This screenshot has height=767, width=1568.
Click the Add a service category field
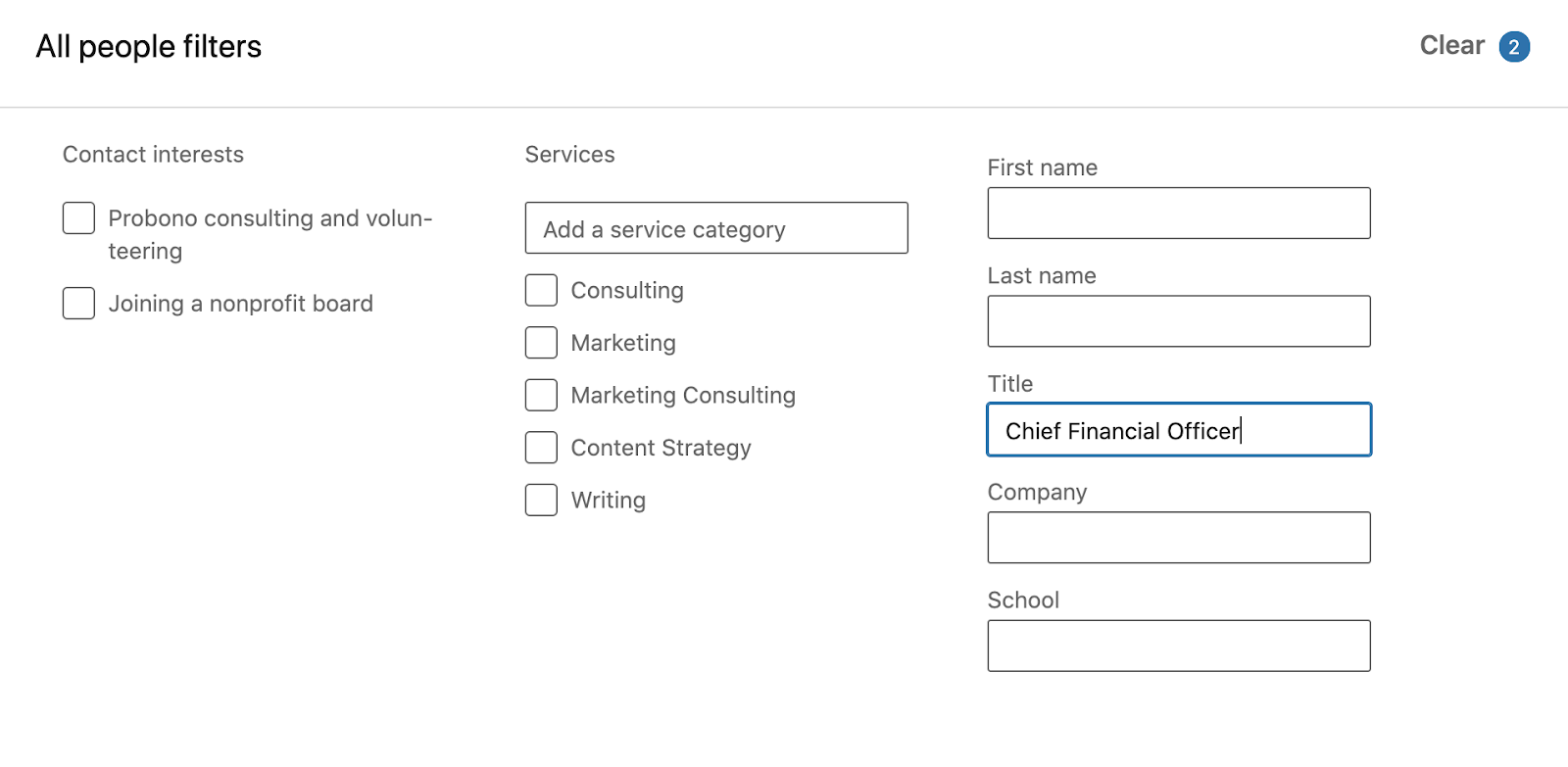pyautogui.click(x=716, y=228)
